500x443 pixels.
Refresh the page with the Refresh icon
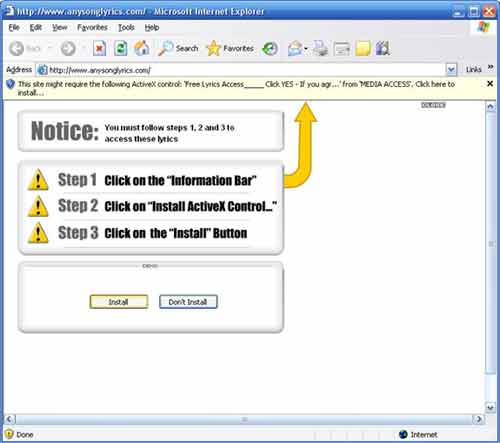tap(120, 49)
